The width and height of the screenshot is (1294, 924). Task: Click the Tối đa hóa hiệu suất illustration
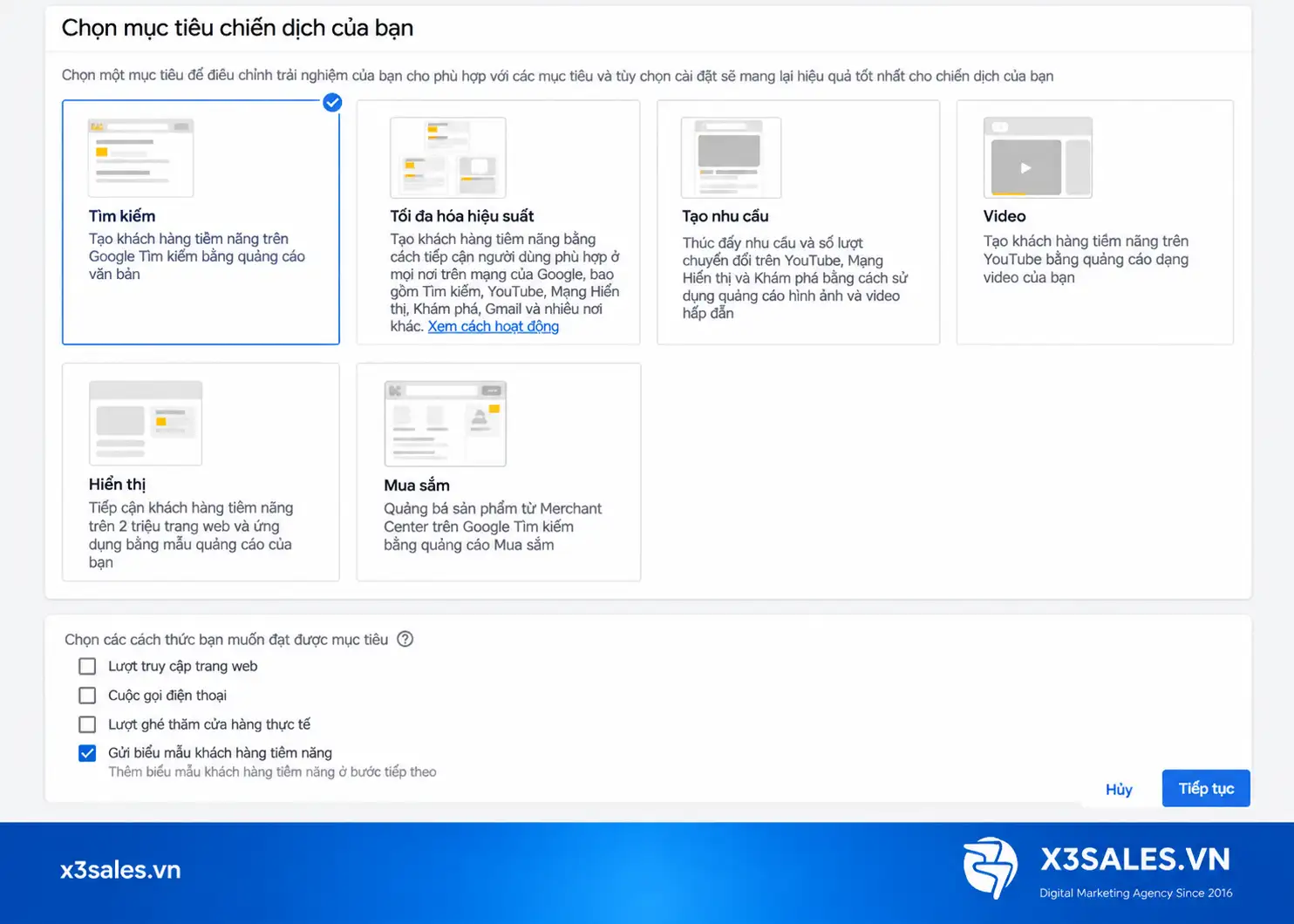coord(448,158)
